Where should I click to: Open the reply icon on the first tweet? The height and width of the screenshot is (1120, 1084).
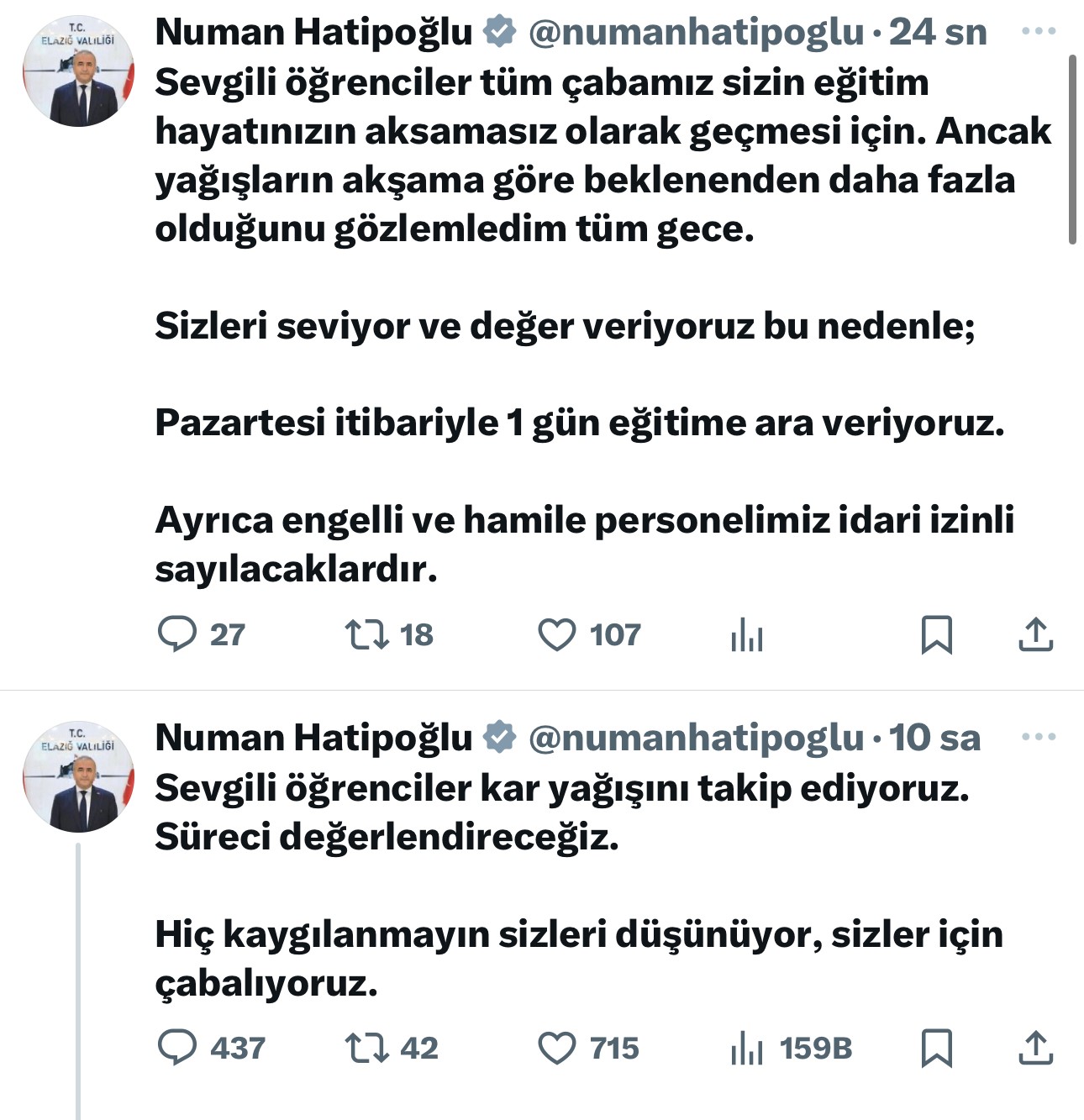[x=179, y=636]
